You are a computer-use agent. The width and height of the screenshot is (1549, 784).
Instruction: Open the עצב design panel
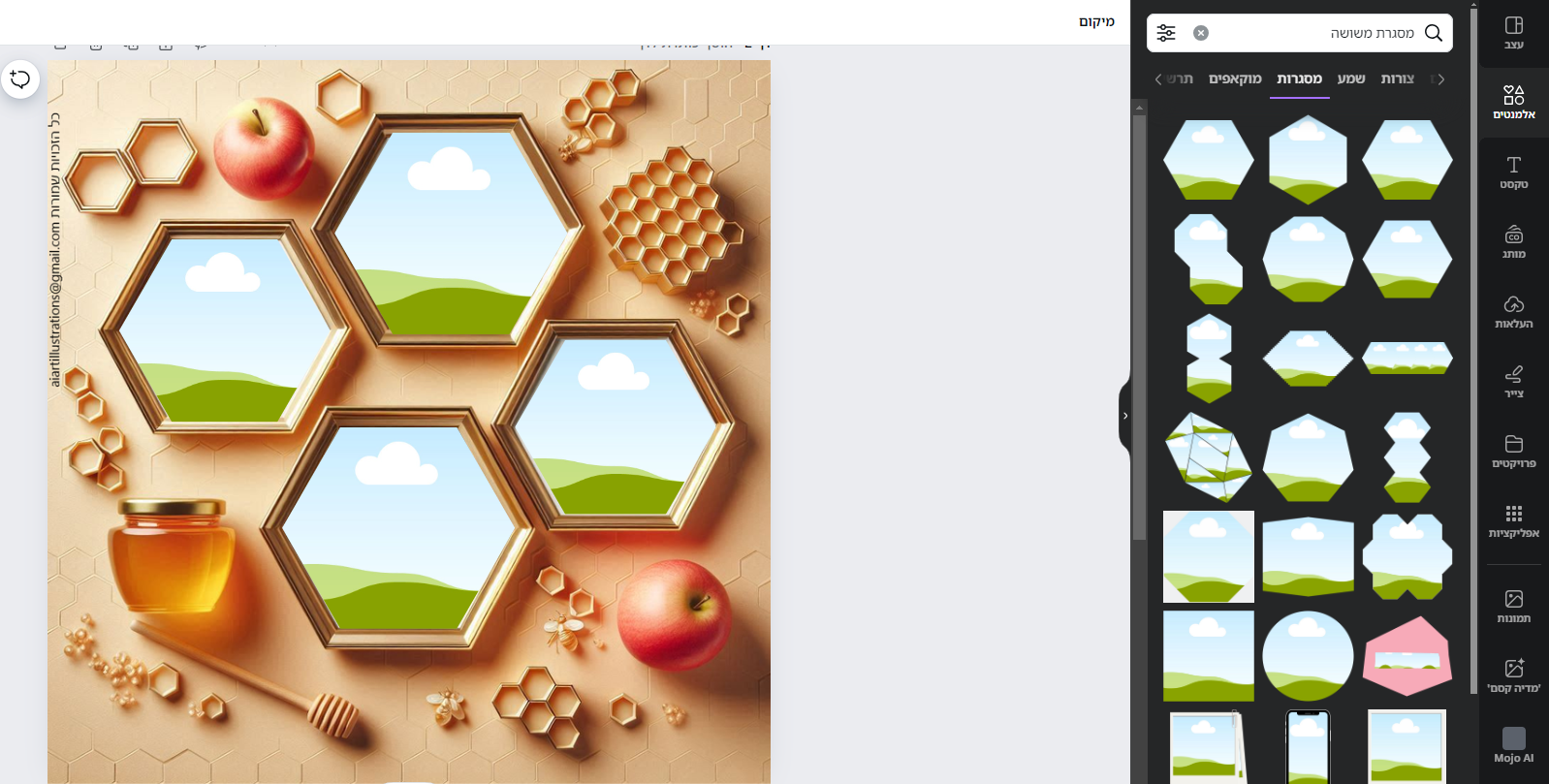tap(1513, 33)
